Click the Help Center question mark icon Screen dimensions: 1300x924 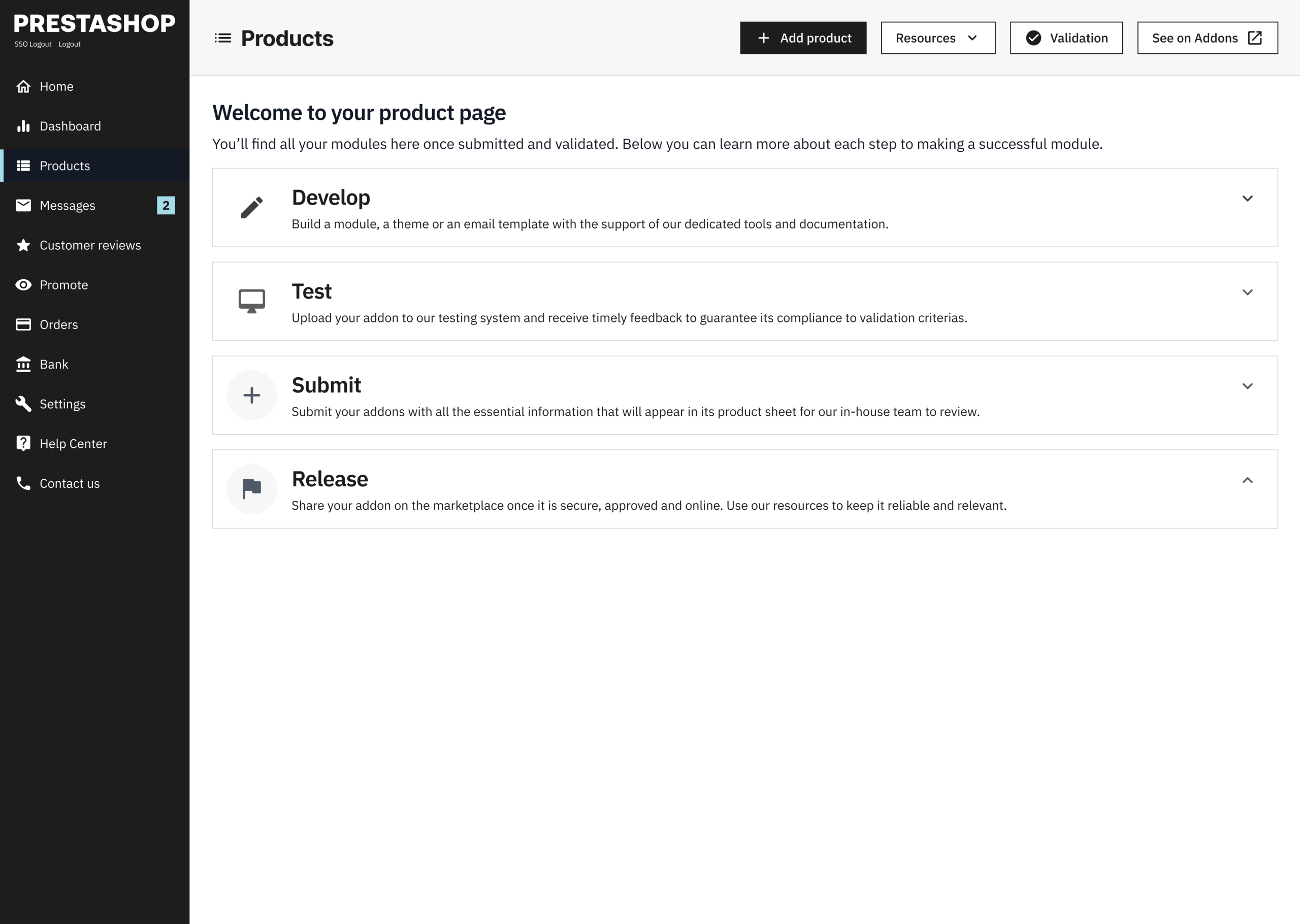coord(23,443)
